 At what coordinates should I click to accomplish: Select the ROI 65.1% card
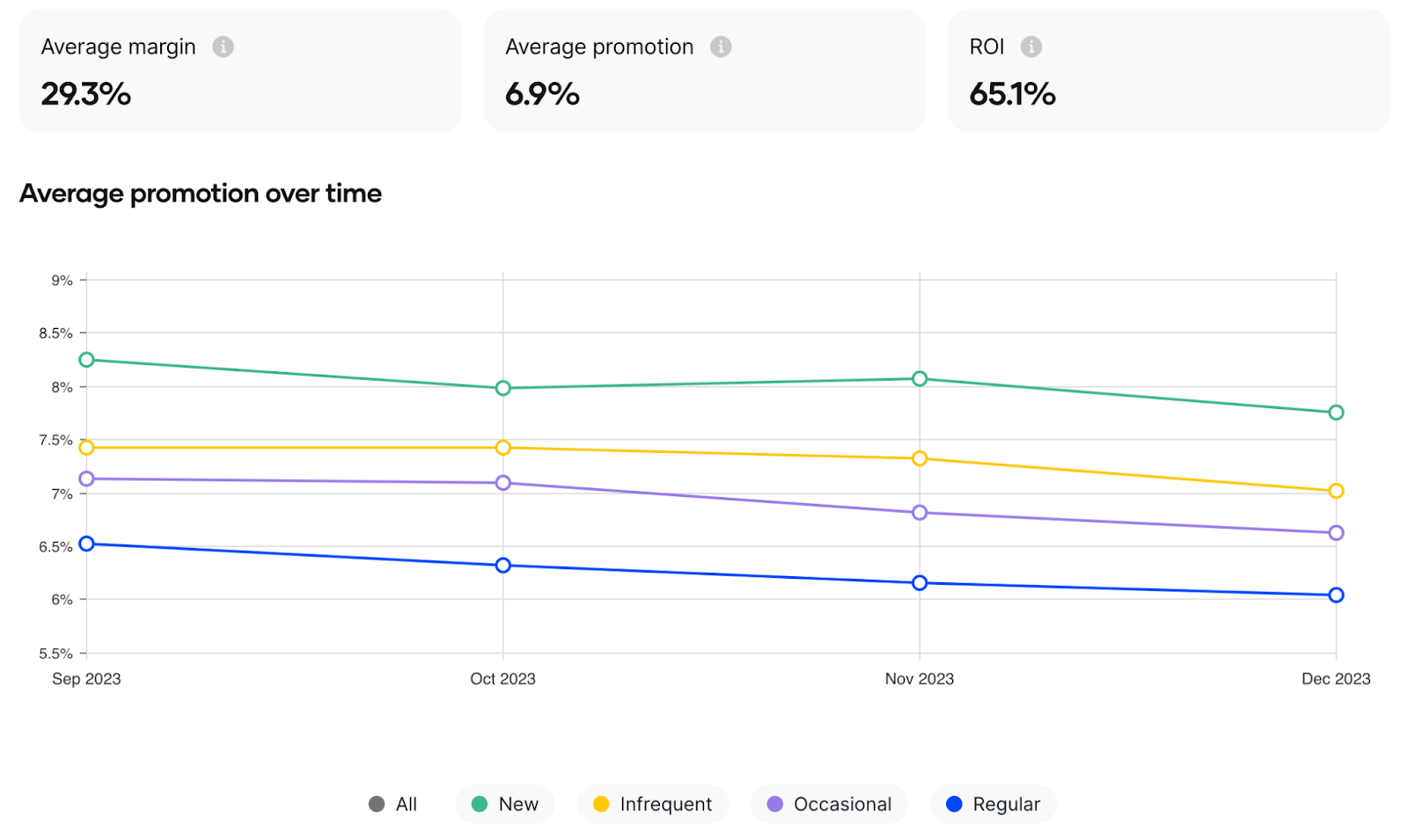1168,71
